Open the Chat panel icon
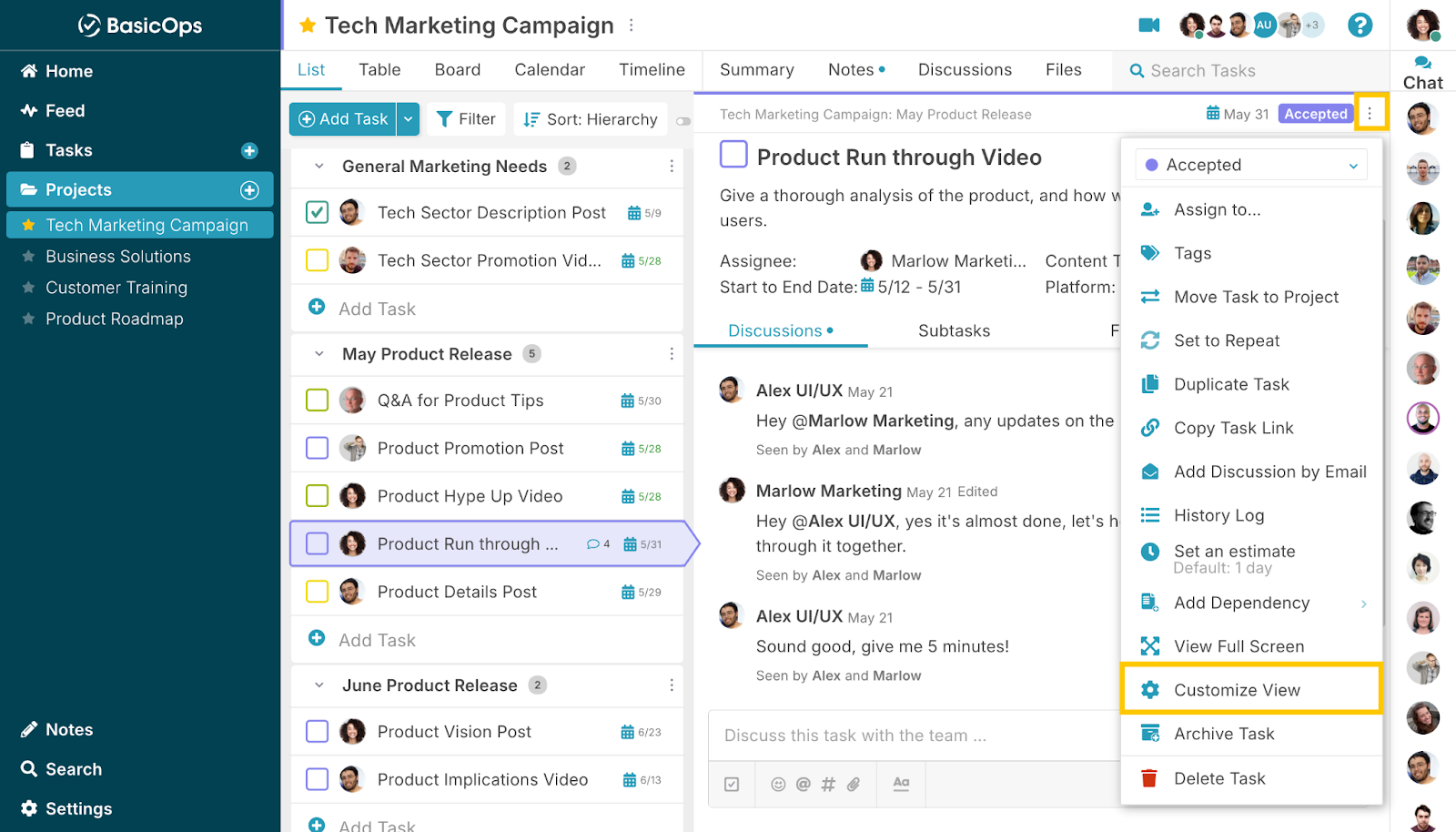The height and width of the screenshot is (832, 1456). tap(1422, 63)
